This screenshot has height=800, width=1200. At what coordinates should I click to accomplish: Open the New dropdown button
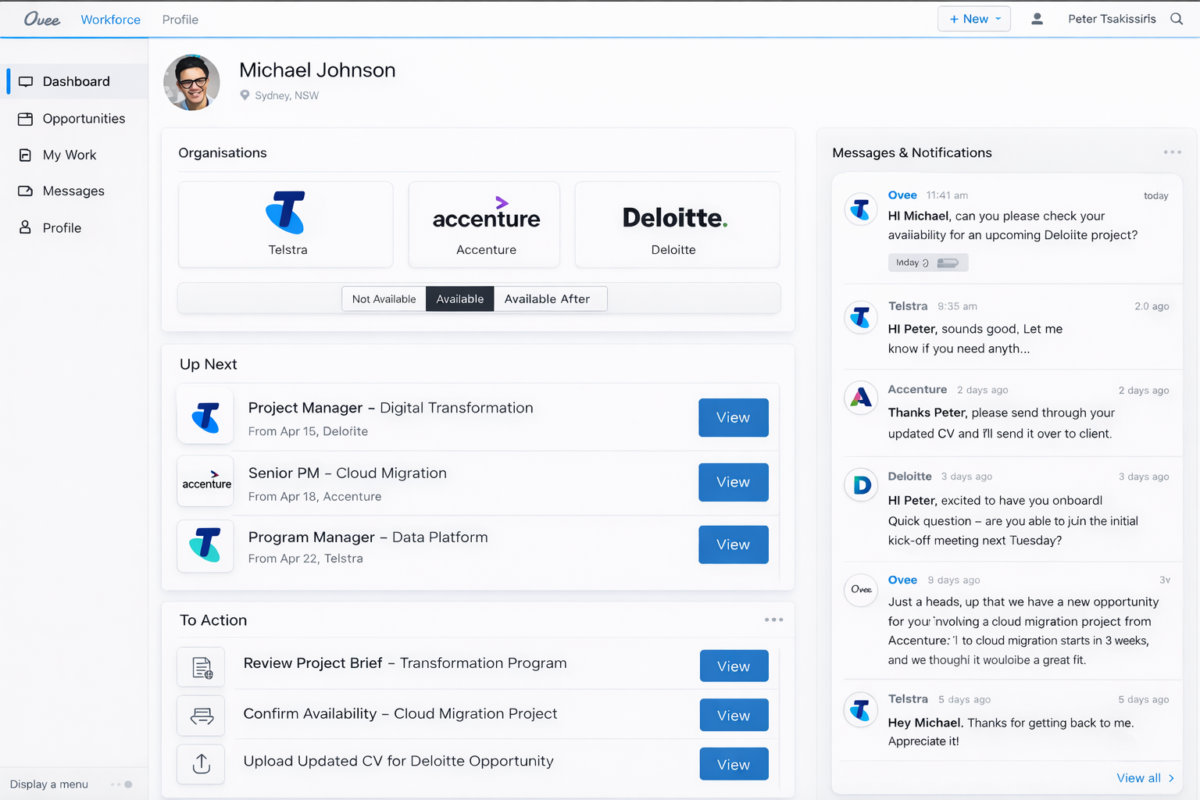point(974,19)
